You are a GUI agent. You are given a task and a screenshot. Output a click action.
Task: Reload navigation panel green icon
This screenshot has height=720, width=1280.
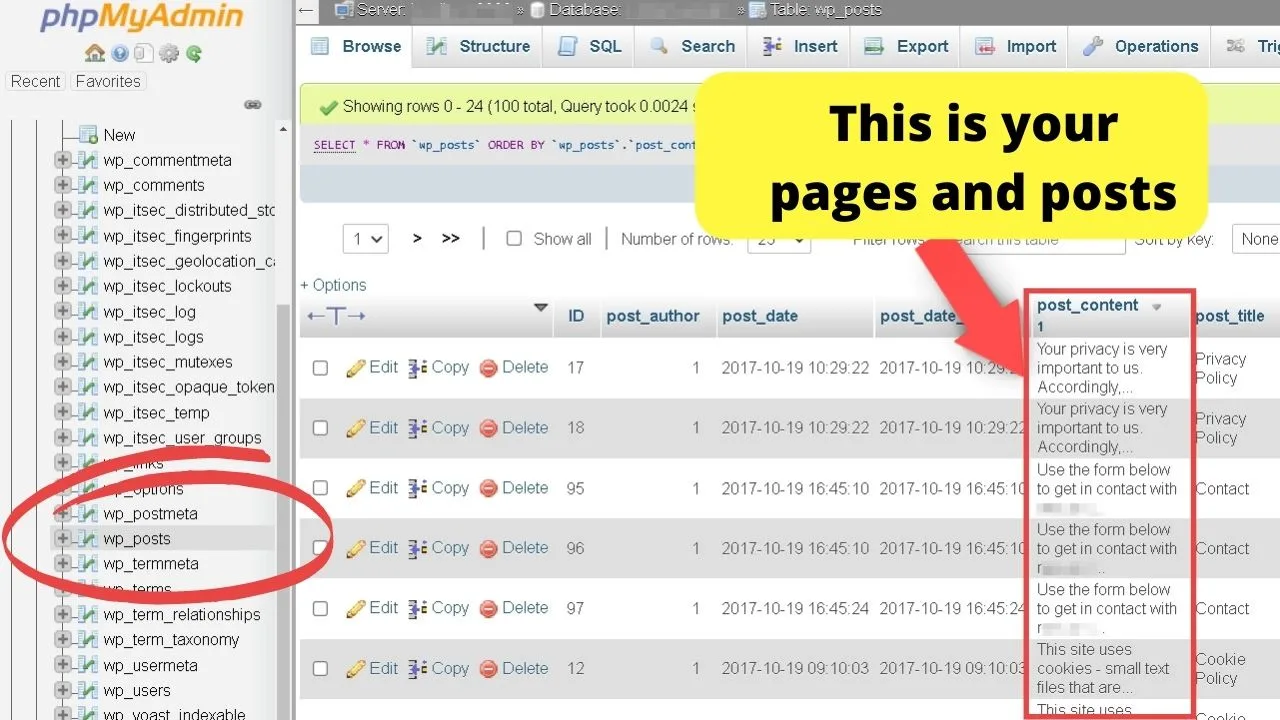[x=194, y=54]
